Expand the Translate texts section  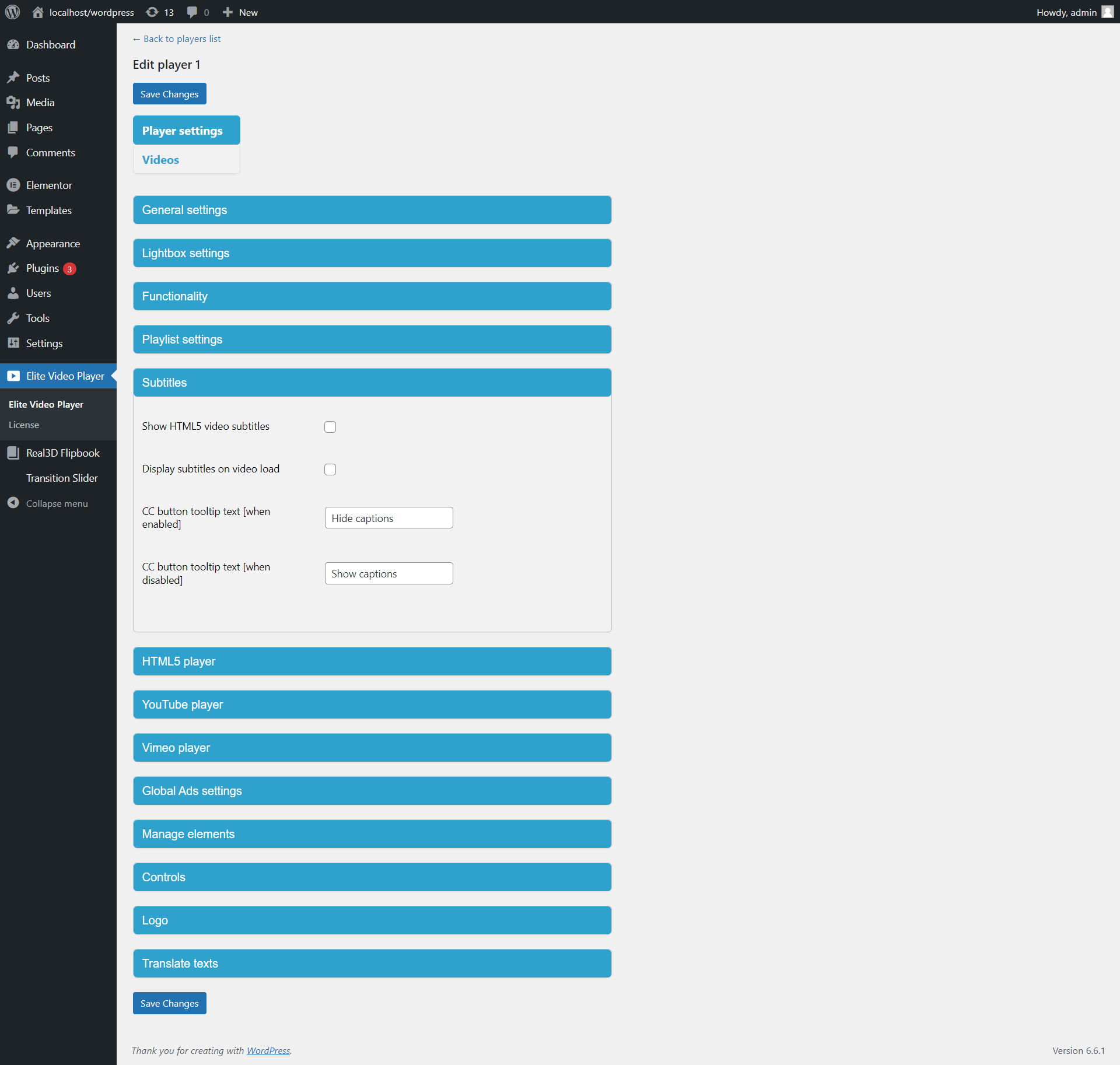click(x=372, y=964)
